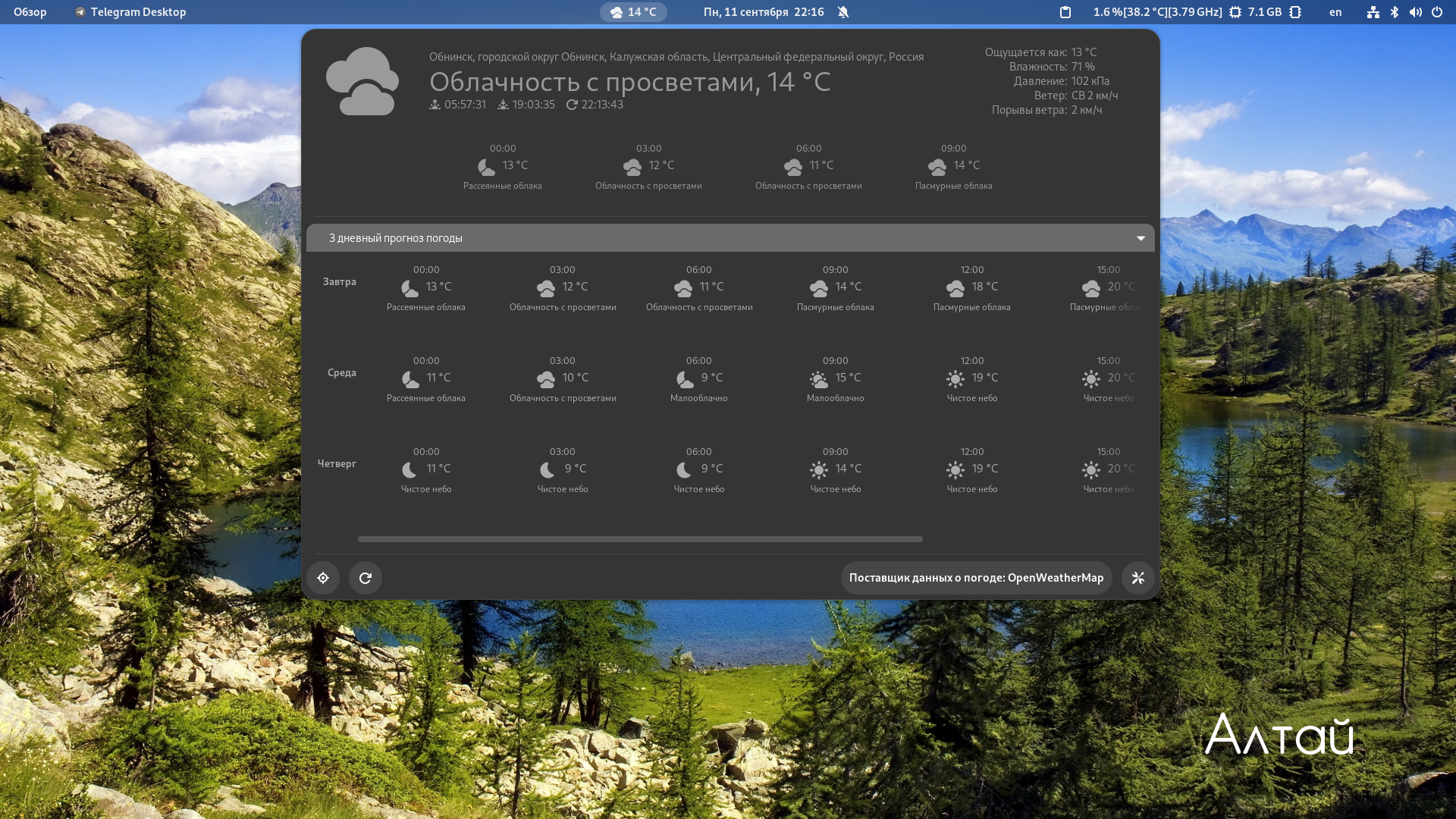1456x819 pixels.
Task: Click the Ветер СВ 2 км/ч value
Action: click(x=1094, y=96)
